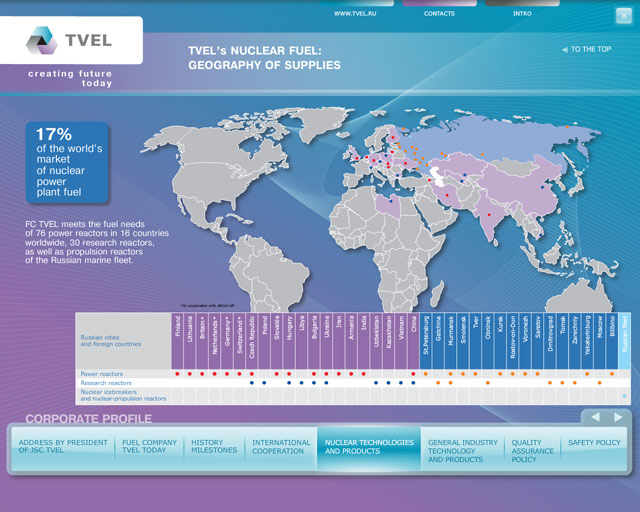
Task: Click the red Power reactors dot for Finland
Action: (178, 374)
